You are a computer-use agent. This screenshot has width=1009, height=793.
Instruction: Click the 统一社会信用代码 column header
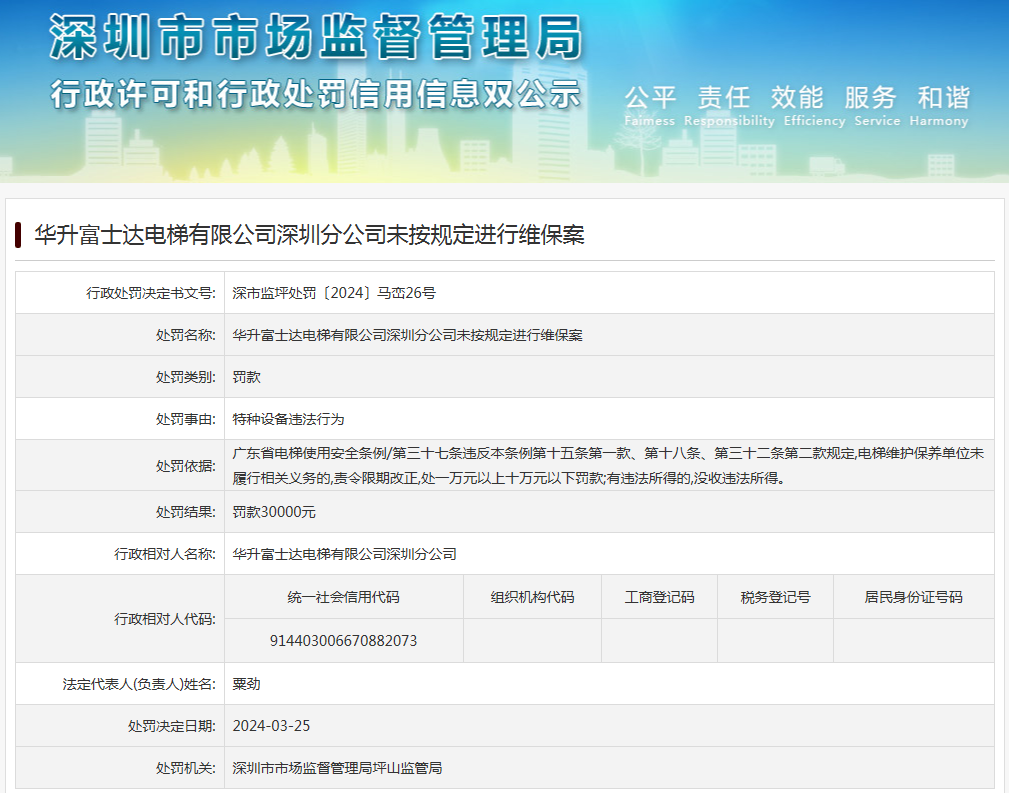[x=344, y=597]
